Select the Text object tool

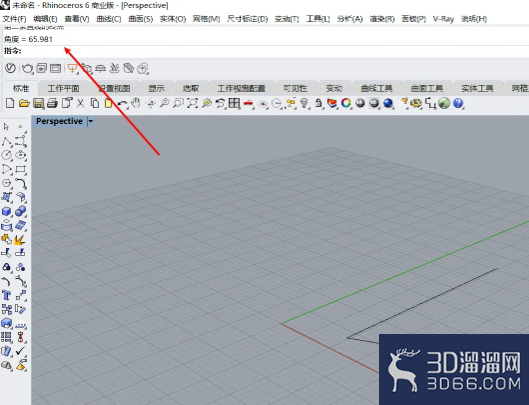[6, 295]
